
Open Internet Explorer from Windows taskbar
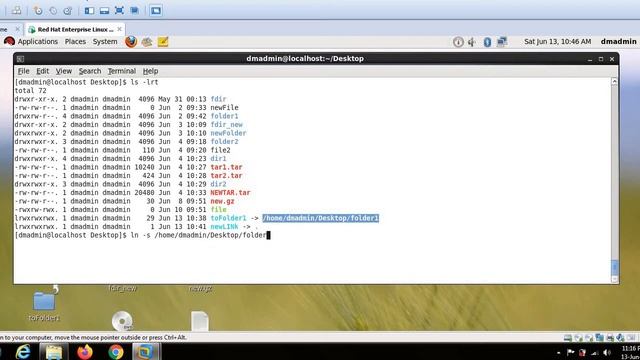(23, 352)
